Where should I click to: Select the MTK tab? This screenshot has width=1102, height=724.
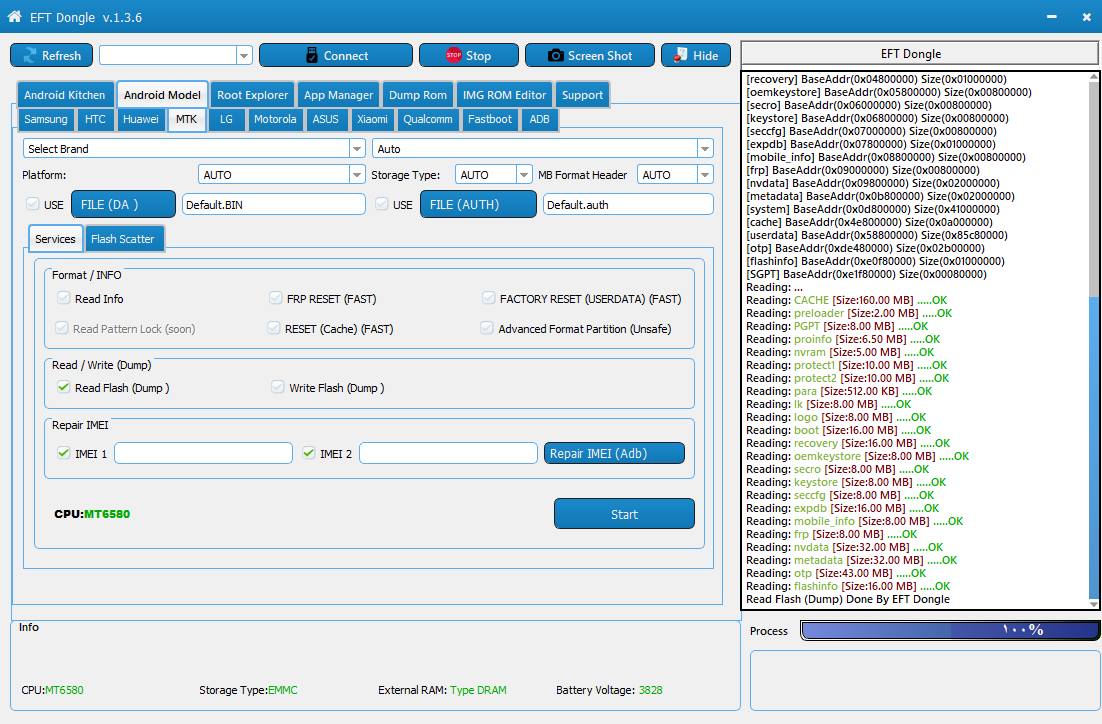(x=186, y=119)
